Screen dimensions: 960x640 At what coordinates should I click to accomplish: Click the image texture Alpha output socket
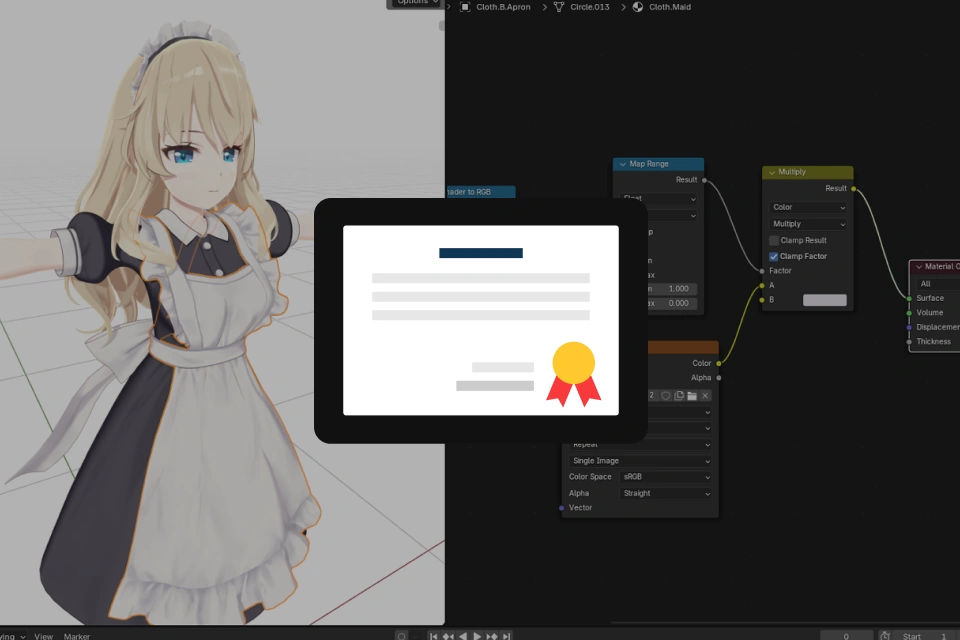(719, 378)
